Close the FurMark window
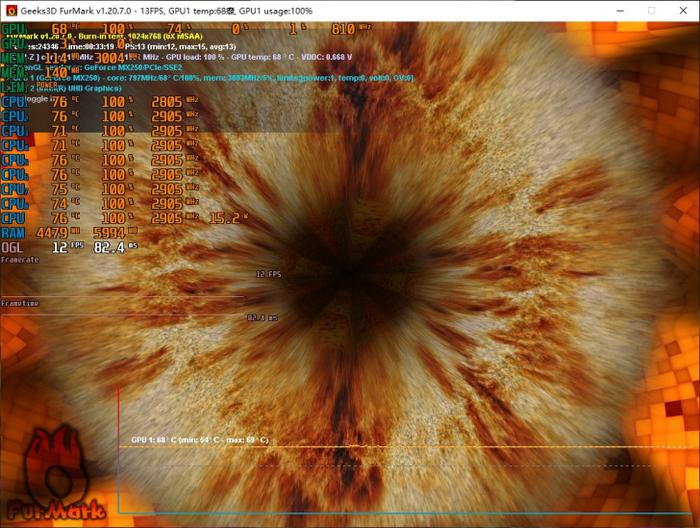 click(x=683, y=10)
